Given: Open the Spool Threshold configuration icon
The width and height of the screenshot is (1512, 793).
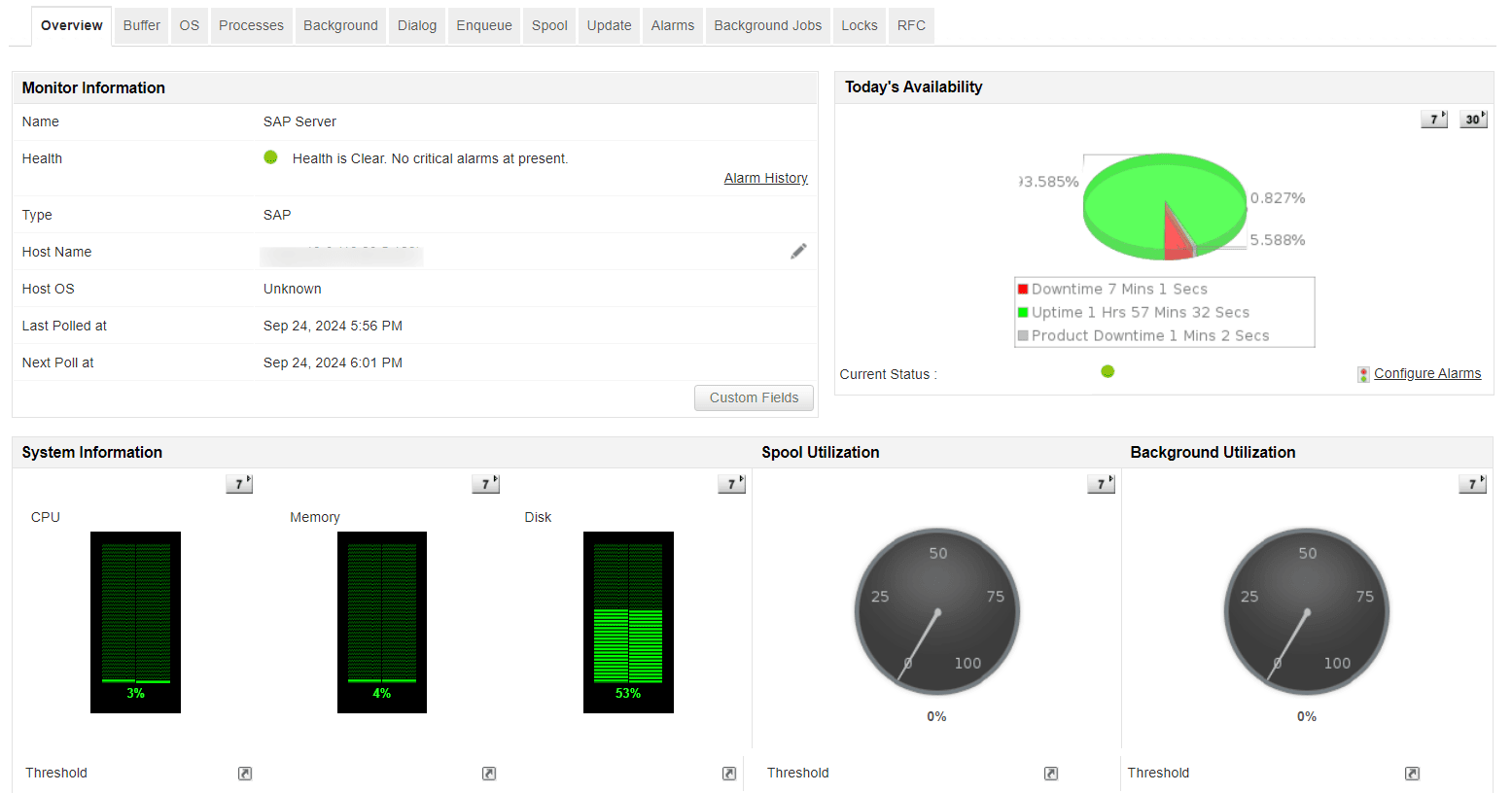Looking at the screenshot, I should click(1050, 773).
